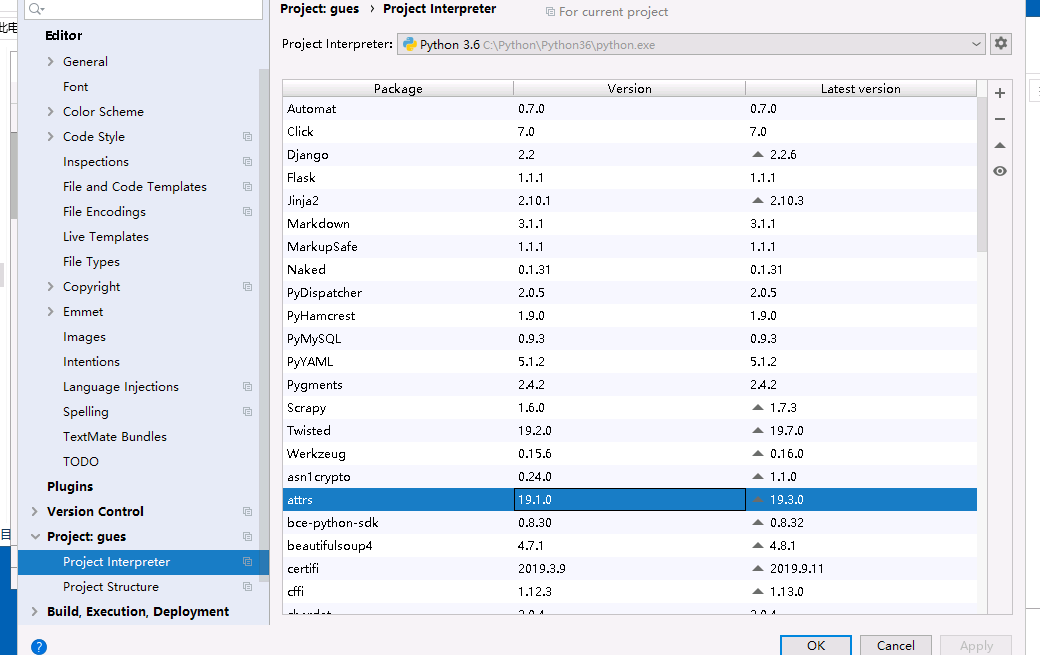Open the Images settings page
This screenshot has width=1040, height=655.
(84, 337)
